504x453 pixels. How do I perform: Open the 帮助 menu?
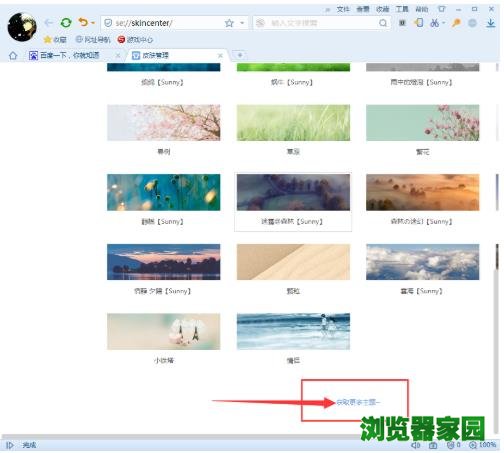(x=422, y=9)
